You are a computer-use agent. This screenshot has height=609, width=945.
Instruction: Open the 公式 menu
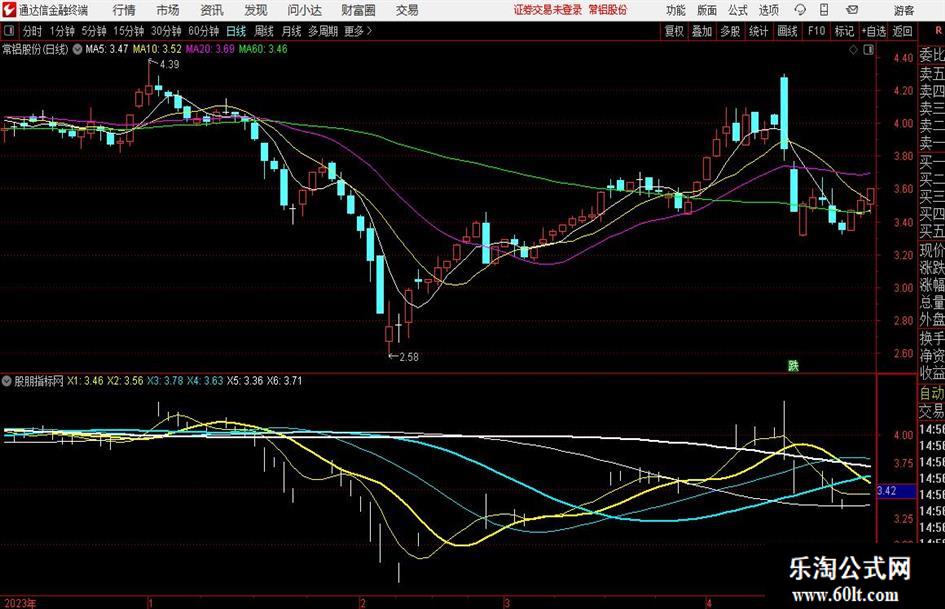[x=738, y=10]
